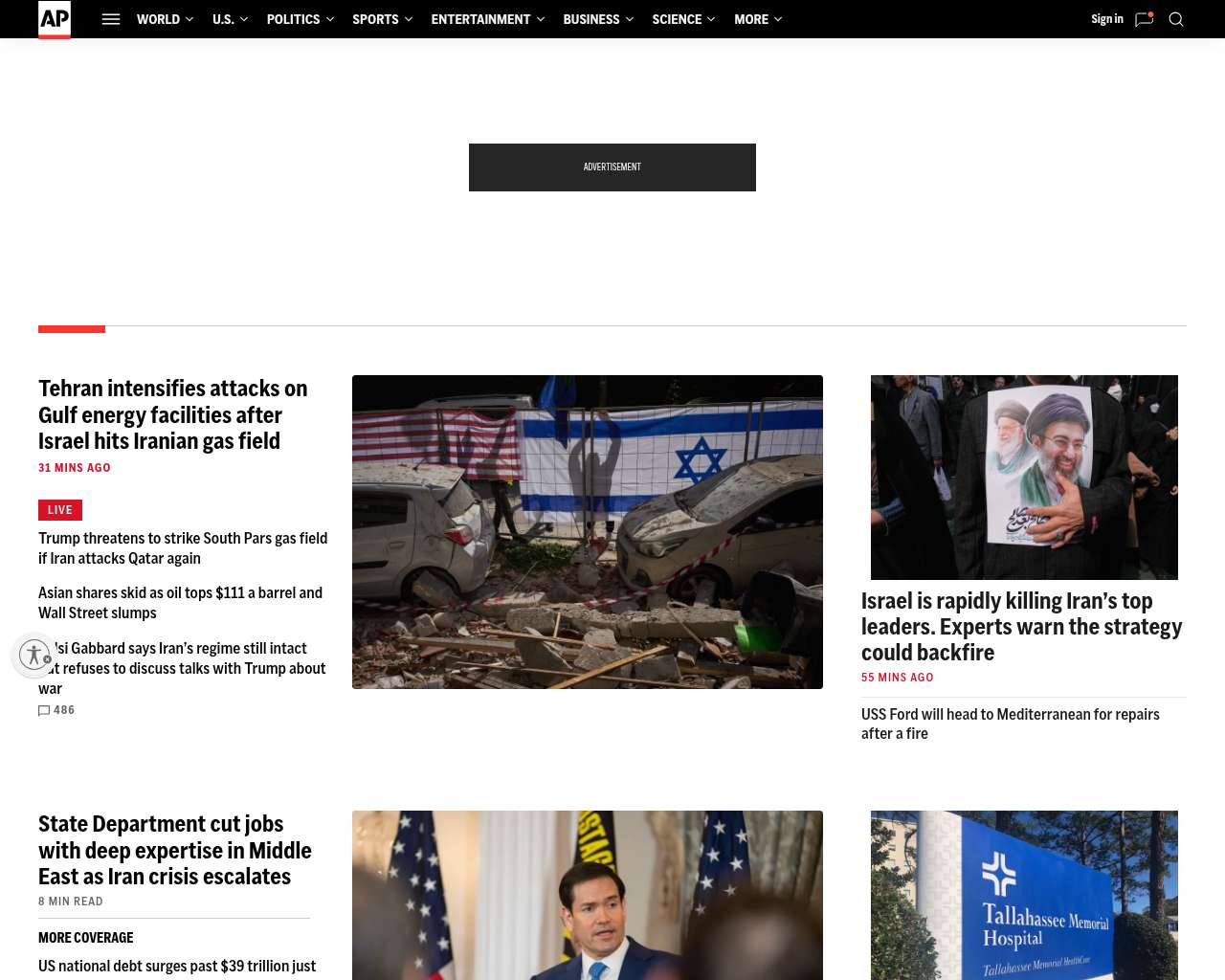The height and width of the screenshot is (980, 1225).
Task: Open the Israeli flag rubble photo
Action: click(x=587, y=532)
